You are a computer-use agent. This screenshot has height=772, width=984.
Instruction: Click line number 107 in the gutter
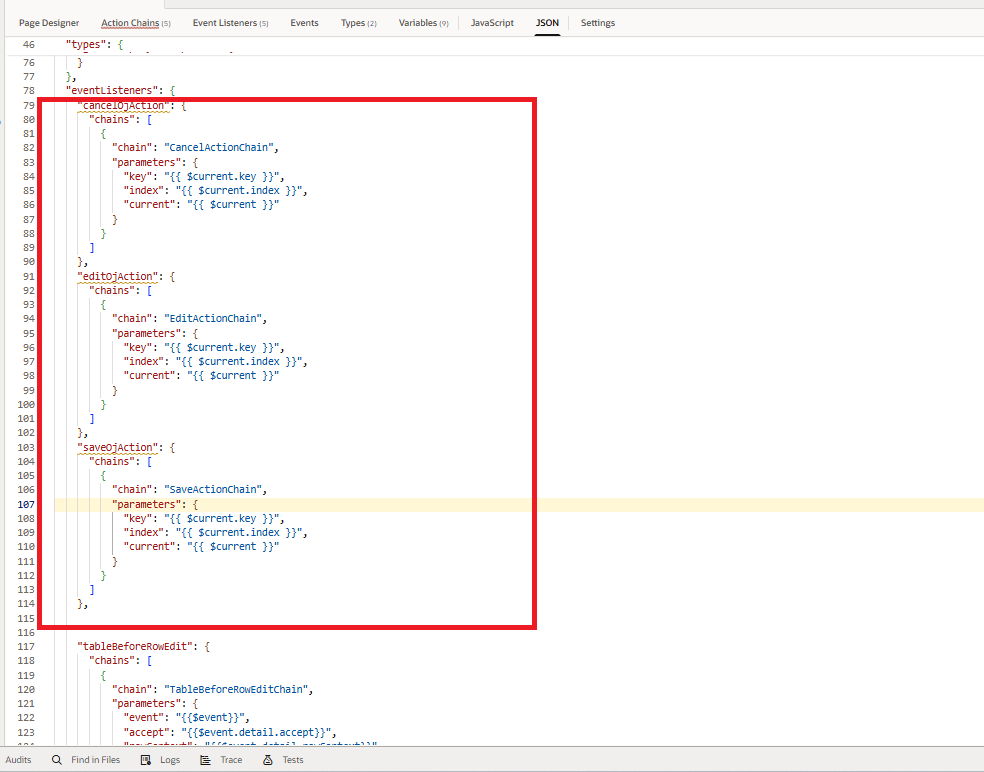[27, 505]
